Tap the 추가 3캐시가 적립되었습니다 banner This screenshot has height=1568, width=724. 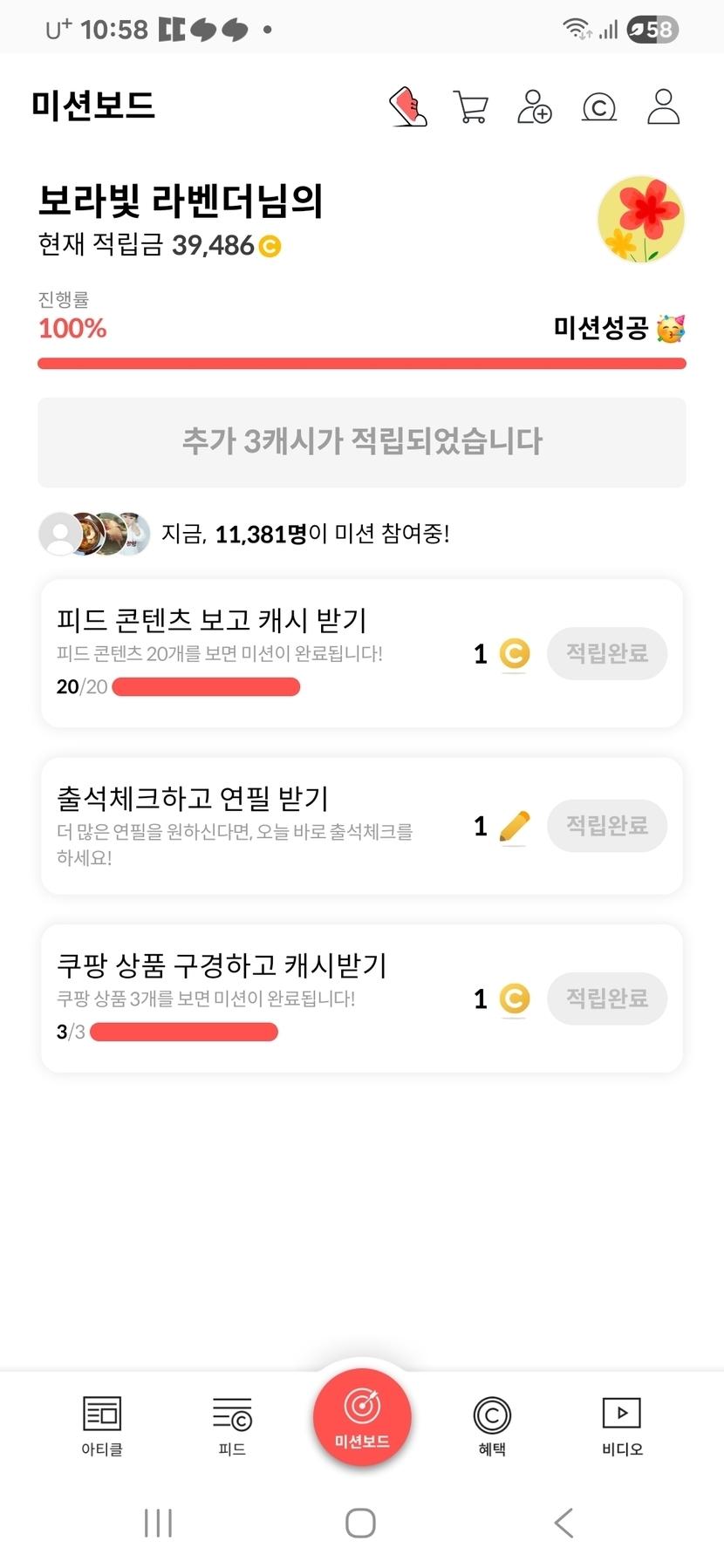(362, 442)
